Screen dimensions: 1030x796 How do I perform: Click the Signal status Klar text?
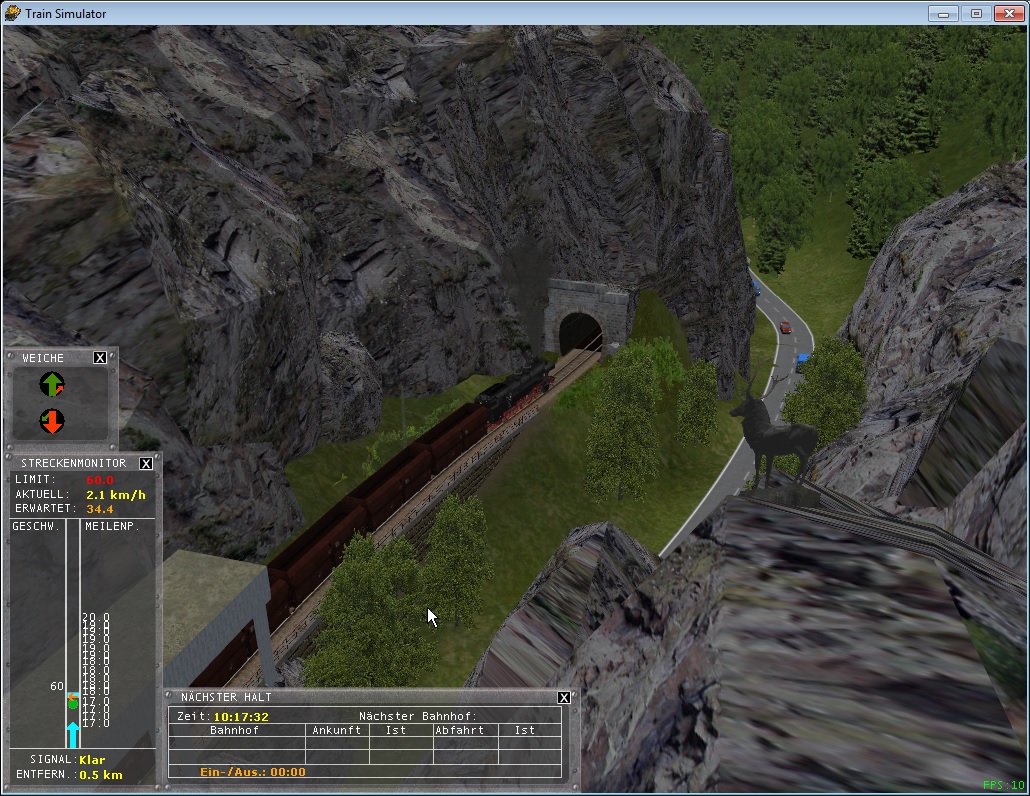[x=92, y=760]
